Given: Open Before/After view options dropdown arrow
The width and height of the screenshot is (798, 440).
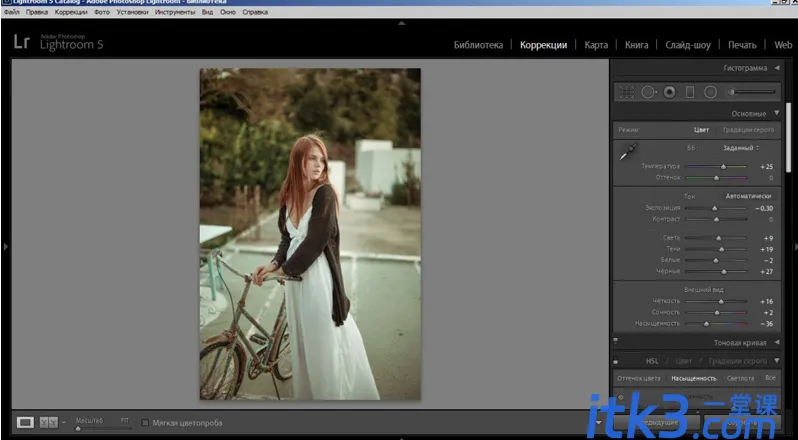Looking at the screenshot, I should tap(64, 423).
